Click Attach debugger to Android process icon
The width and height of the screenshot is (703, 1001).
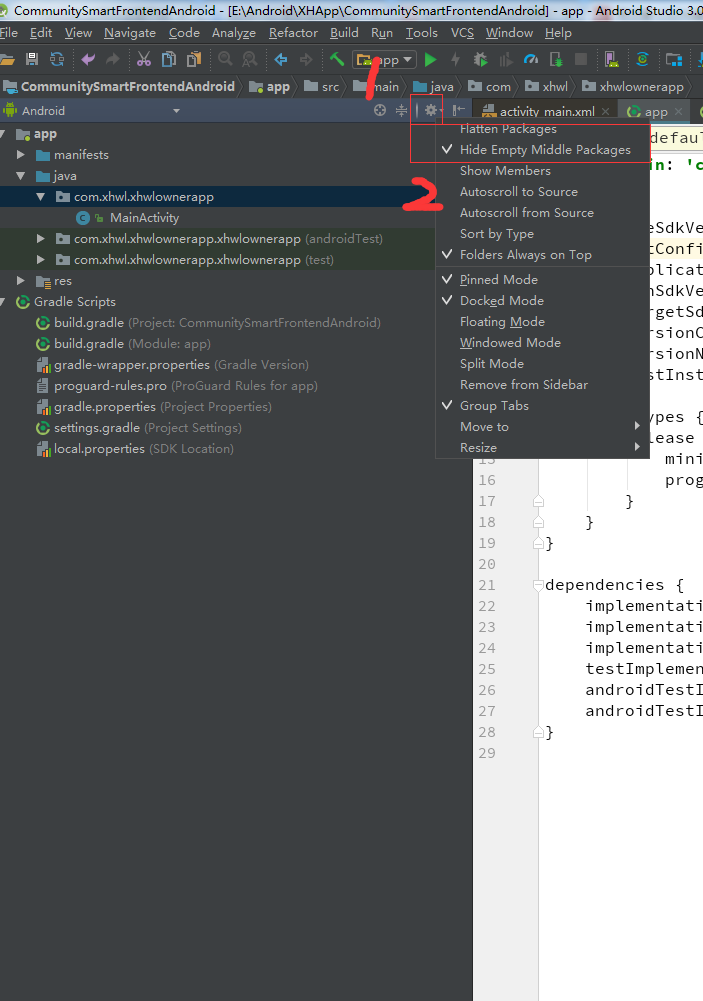point(556,59)
